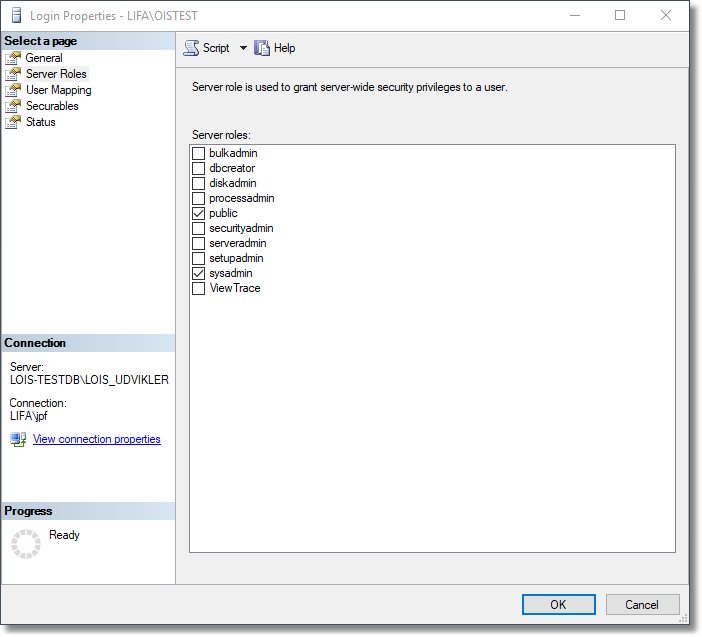Click the Help icon in the toolbar
Image resolution: width=702 pixels, height=637 pixels.
[x=263, y=48]
